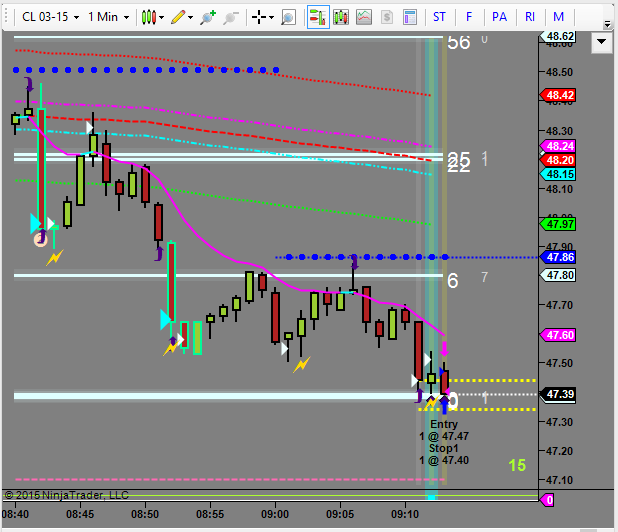618x532 pixels.
Task: Click the 47.30 price axis label
Action: point(559,422)
